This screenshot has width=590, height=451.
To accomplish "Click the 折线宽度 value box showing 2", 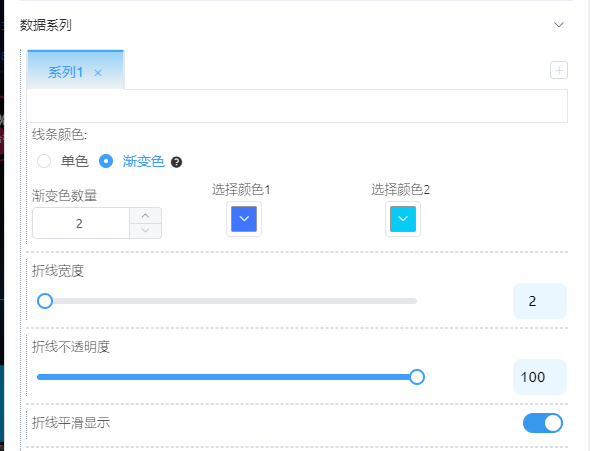I will point(540,301).
